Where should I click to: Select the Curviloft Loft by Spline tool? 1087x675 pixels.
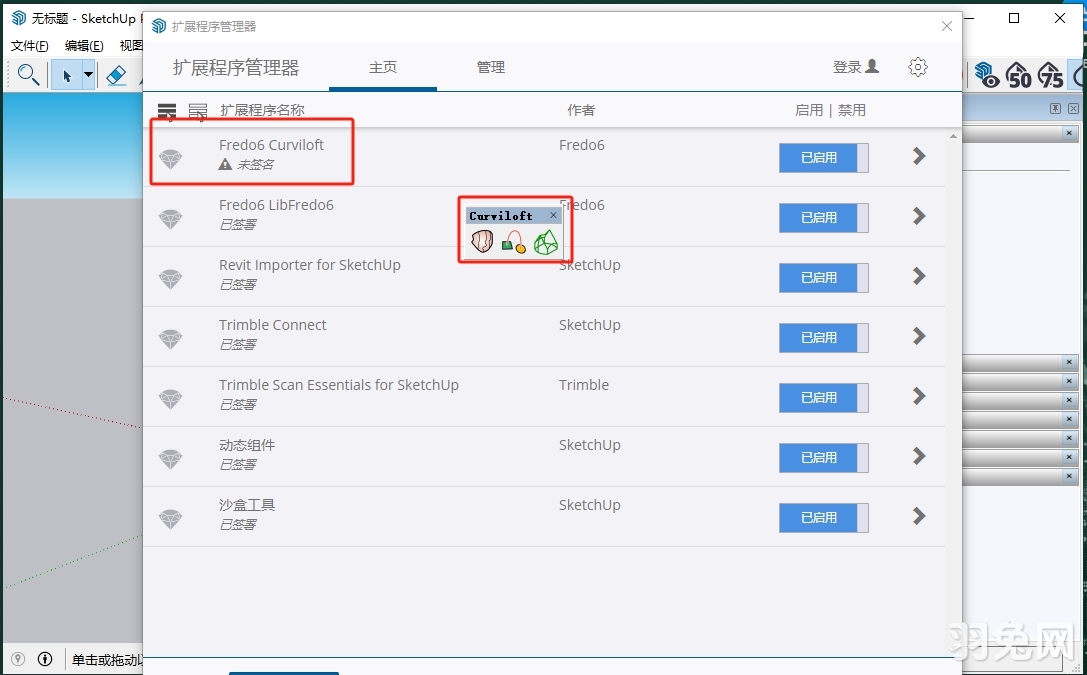click(482, 240)
